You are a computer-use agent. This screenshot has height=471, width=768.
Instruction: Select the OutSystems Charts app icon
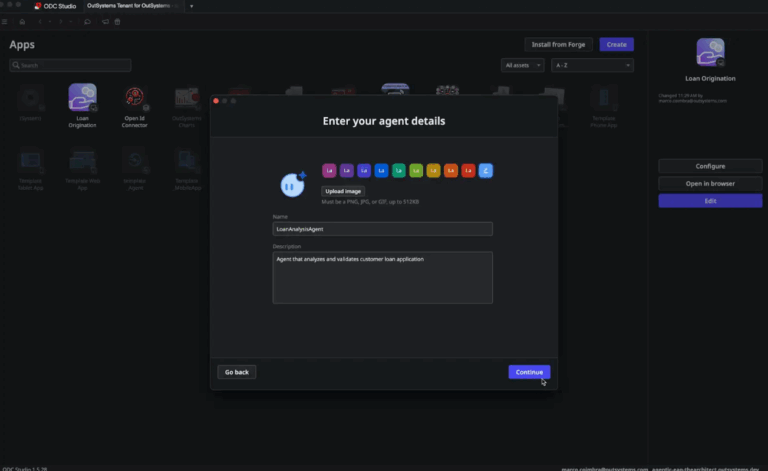tap(187, 98)
